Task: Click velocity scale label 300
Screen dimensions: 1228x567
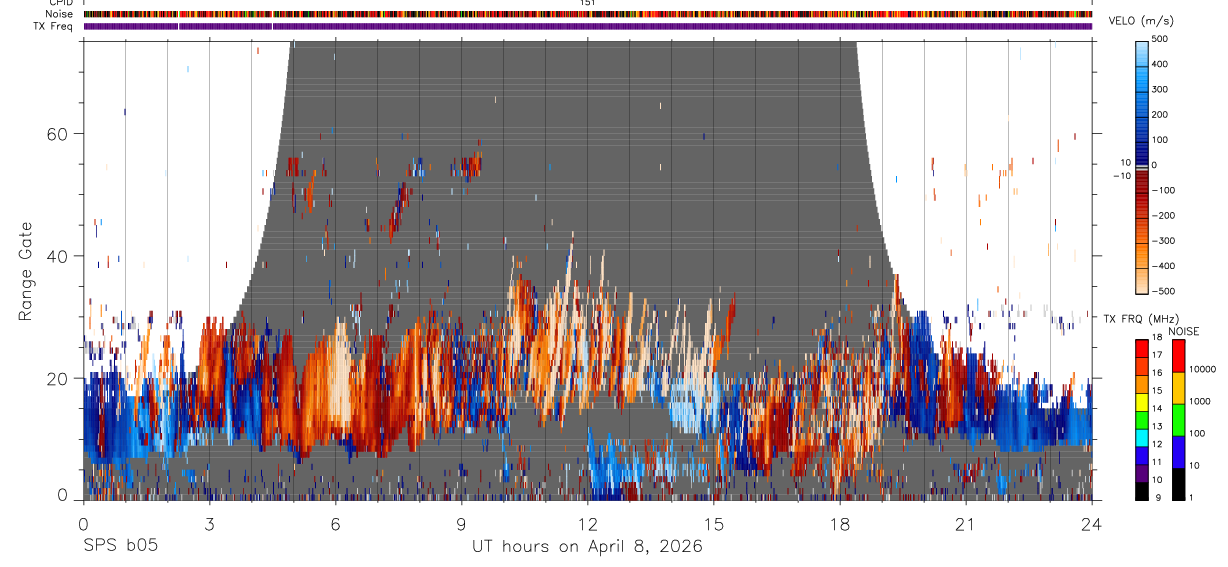Action: (1161, 89)
